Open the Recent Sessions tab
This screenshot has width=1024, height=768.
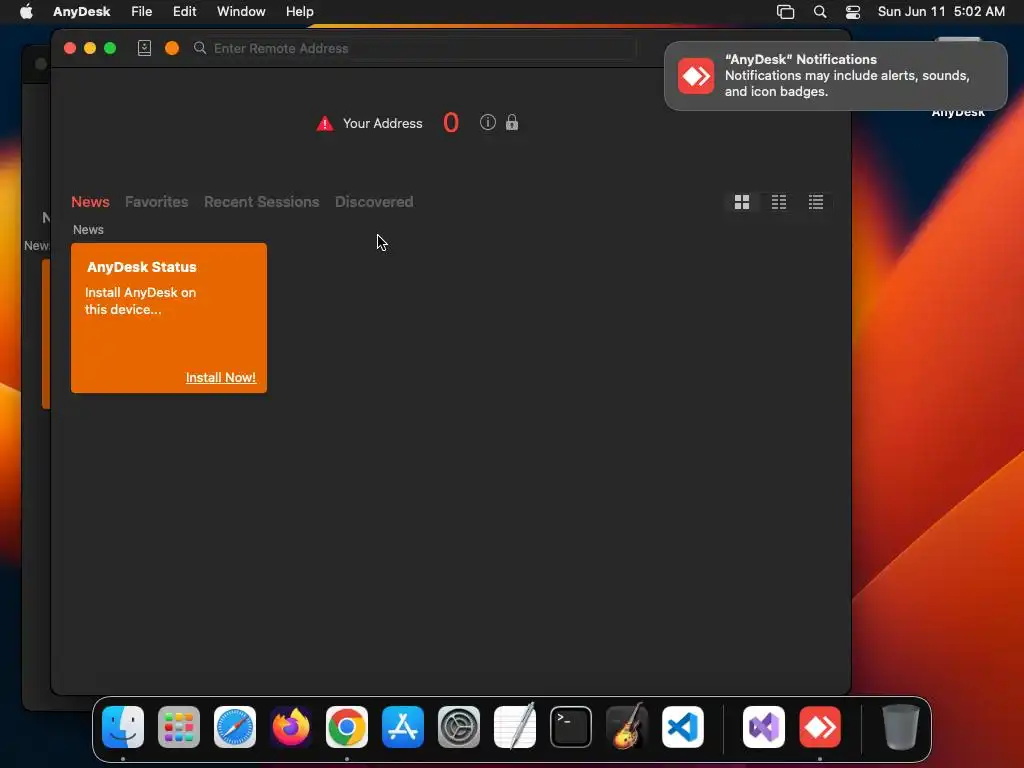coord(261,202)
